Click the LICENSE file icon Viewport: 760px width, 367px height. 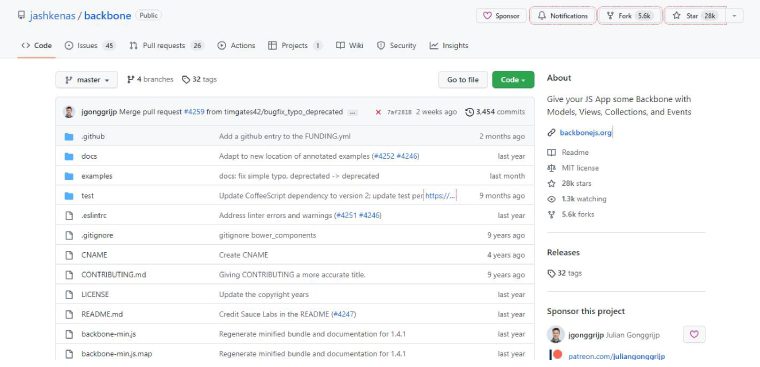pos(69,294)
